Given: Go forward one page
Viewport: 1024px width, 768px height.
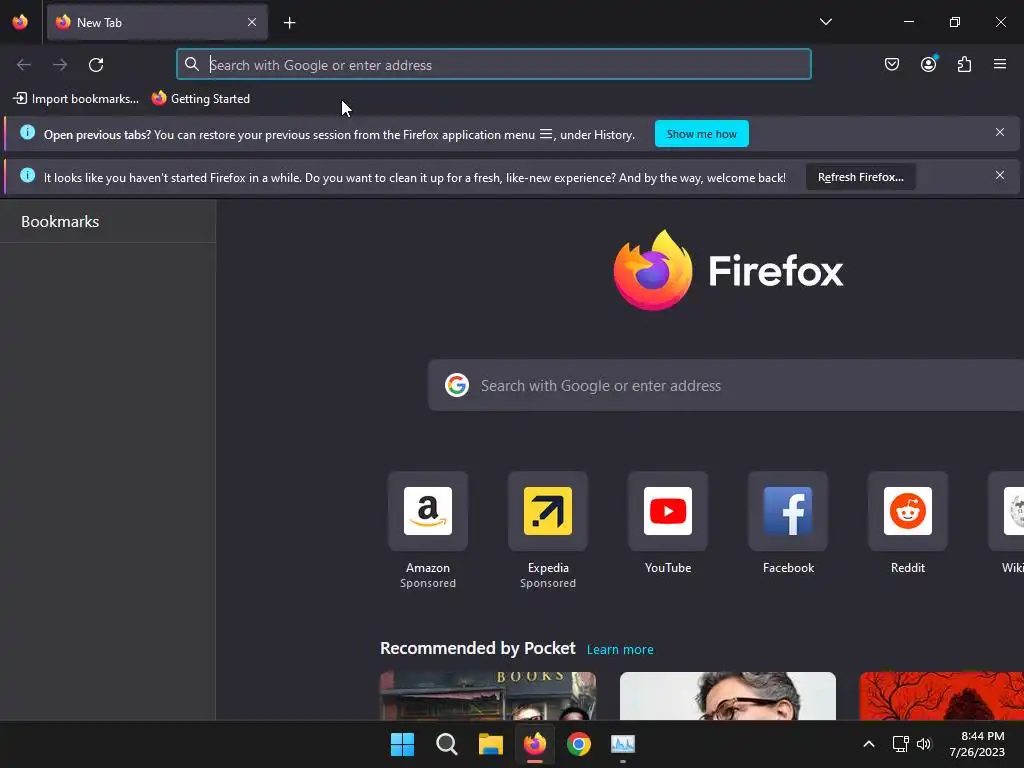Looking at the screenshot, I should click(60, 65).
